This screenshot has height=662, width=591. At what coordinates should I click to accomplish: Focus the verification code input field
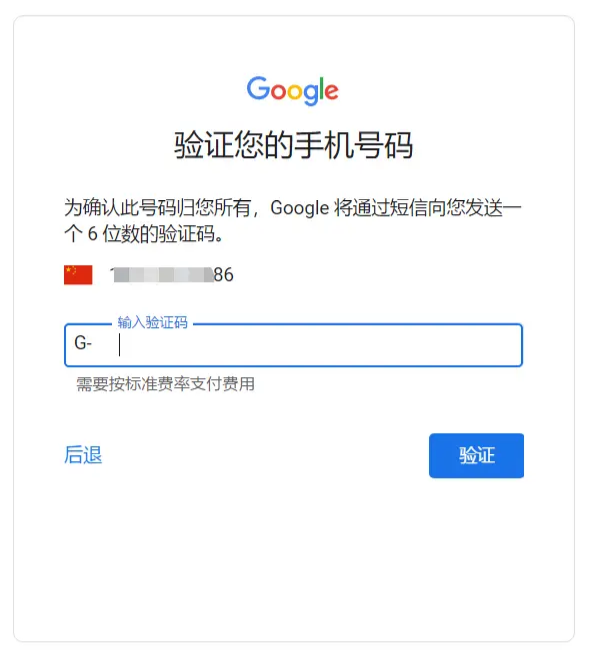click(x=293, y=345)
